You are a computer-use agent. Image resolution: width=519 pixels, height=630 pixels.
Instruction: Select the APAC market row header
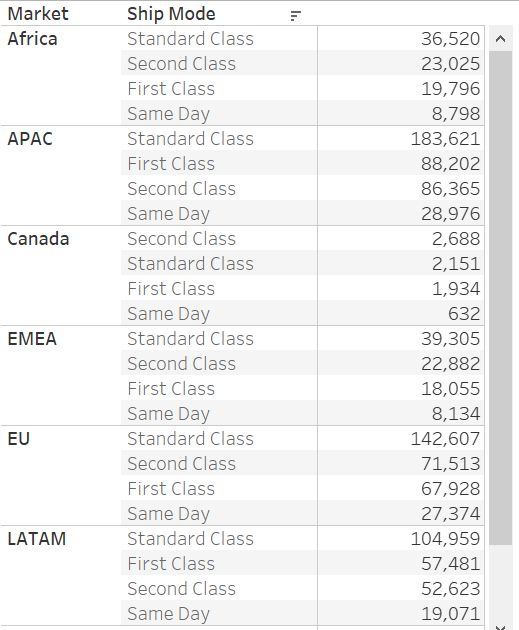(x=30, y=139)
